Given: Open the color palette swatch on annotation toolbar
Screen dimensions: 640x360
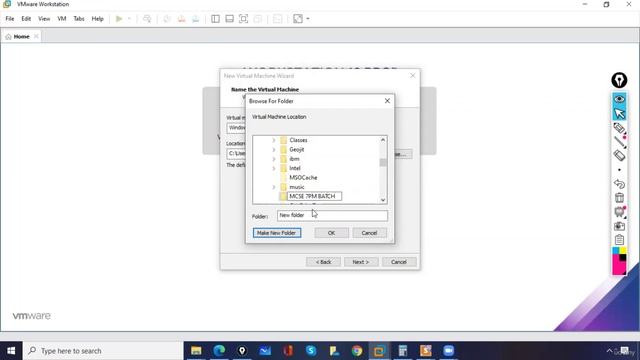Looking at the screenshot, I should tap(619, 261).
